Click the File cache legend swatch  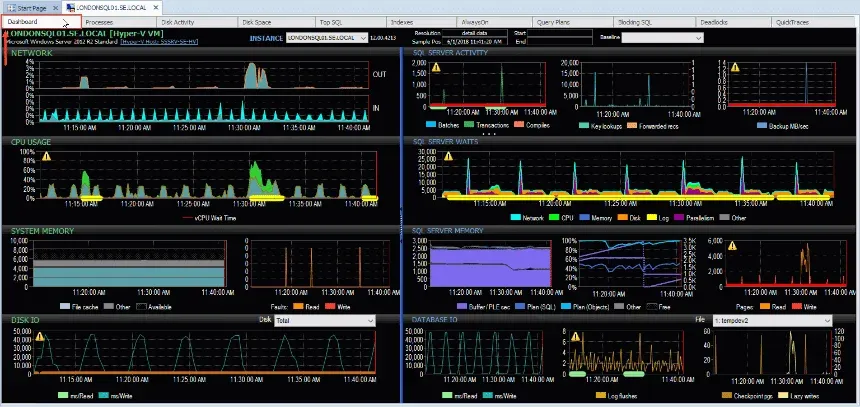click(64, 307)
